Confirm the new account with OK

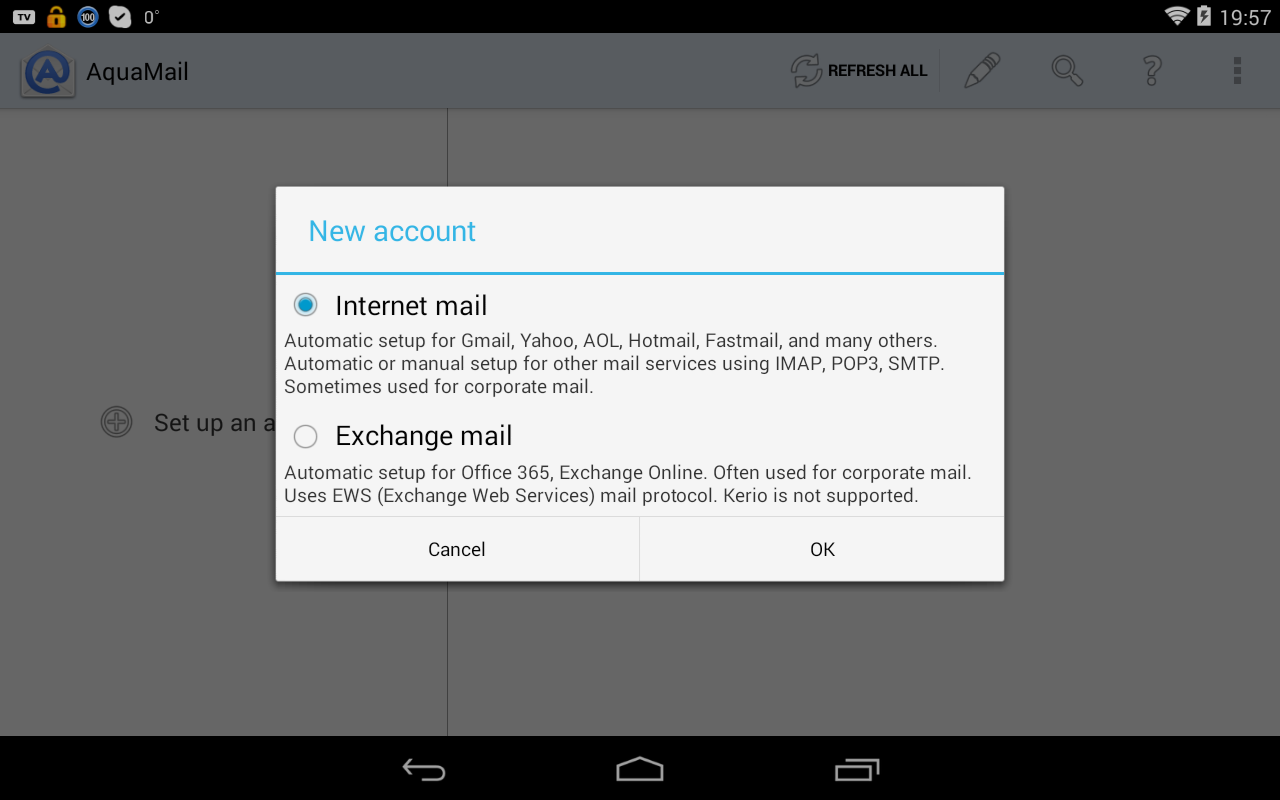pyautogui.click(x=822, y=549)
